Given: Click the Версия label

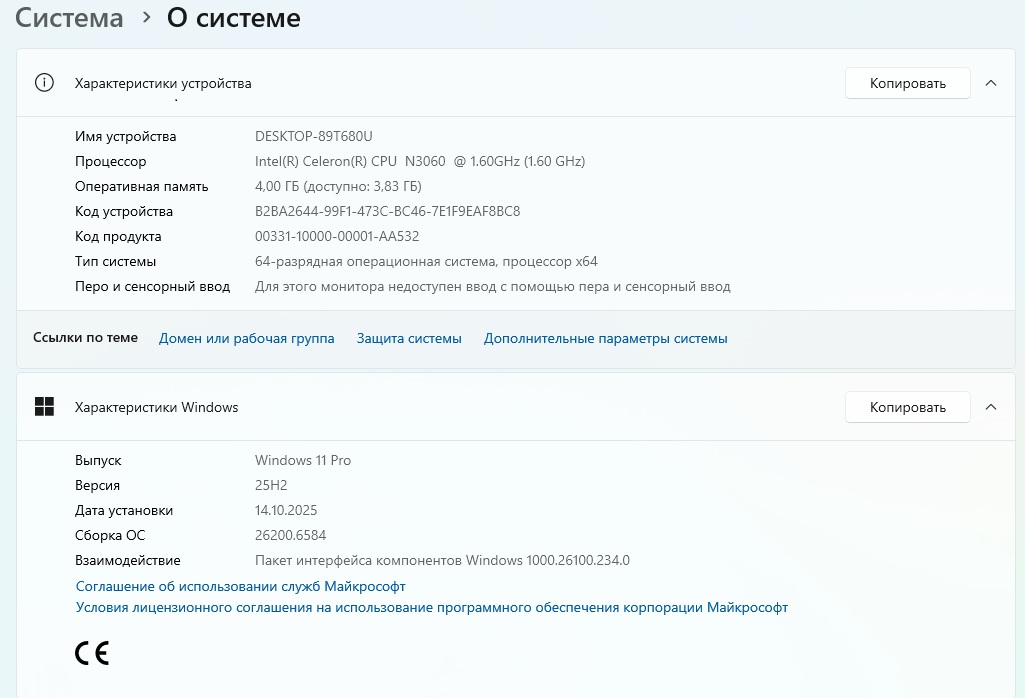Looking at the screenshot, I should tap(97, 485).
